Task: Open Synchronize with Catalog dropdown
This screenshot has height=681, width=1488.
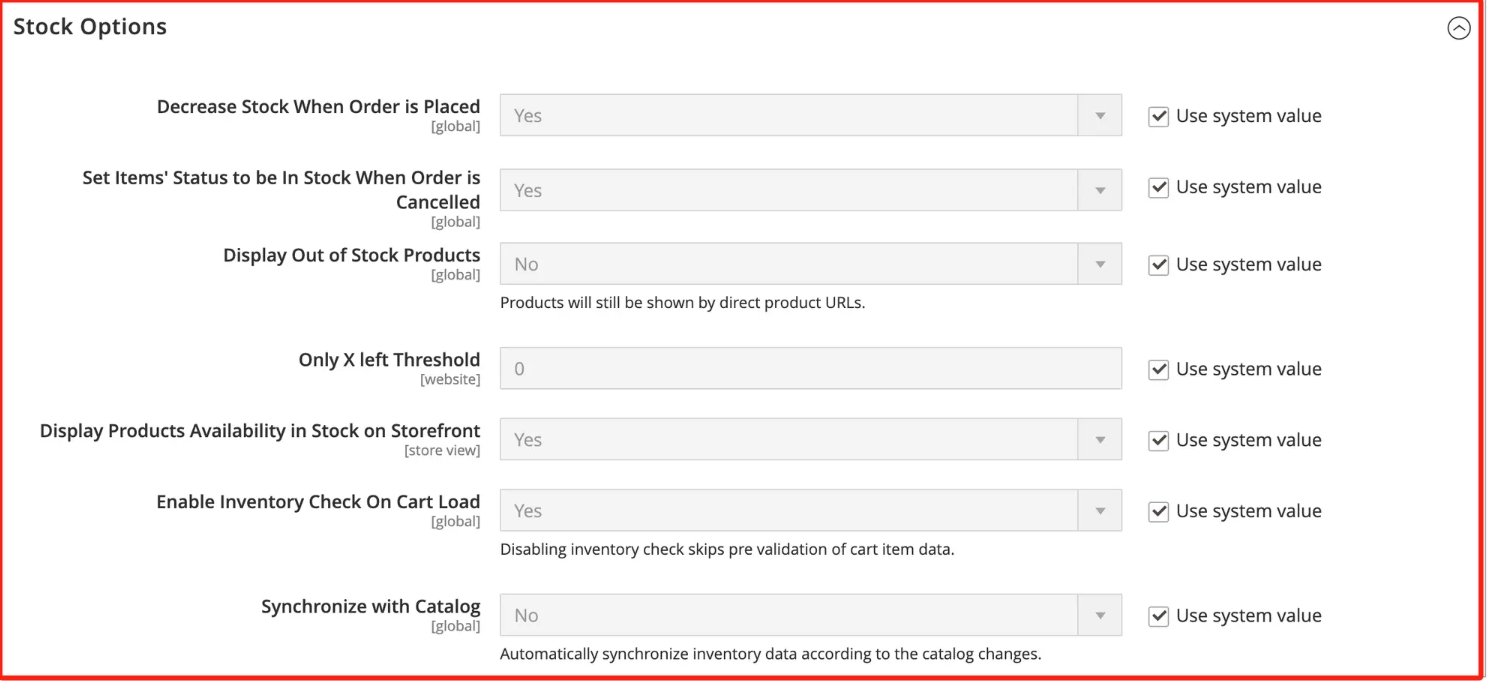Action: point(810,615)
